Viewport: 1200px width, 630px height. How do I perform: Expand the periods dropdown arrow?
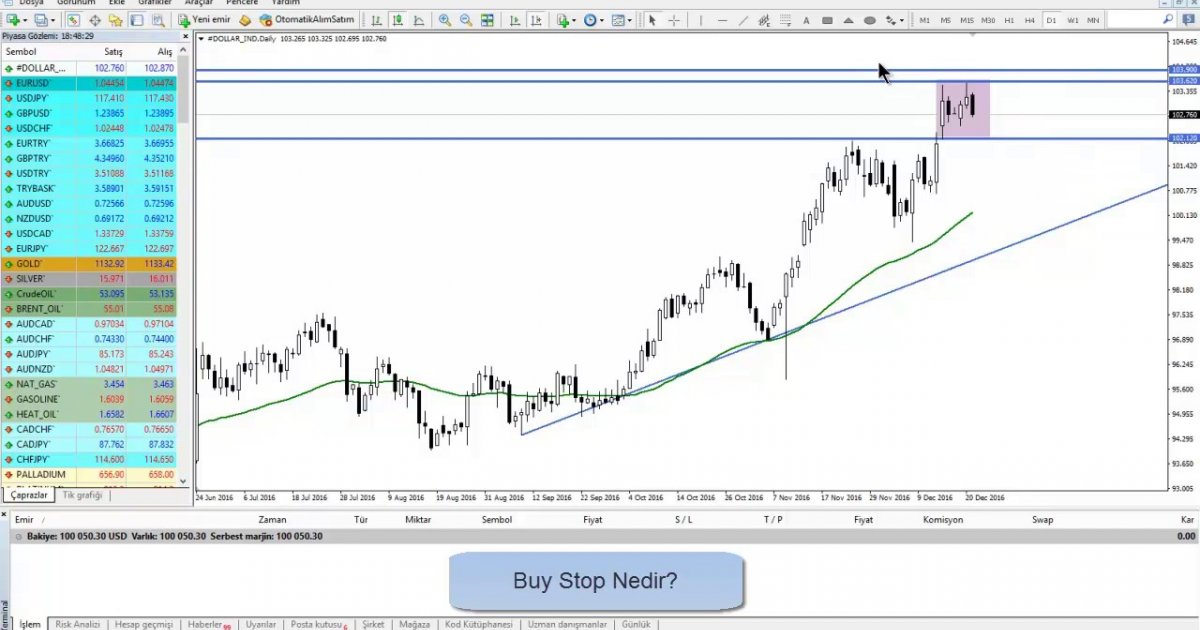point(602,20)
